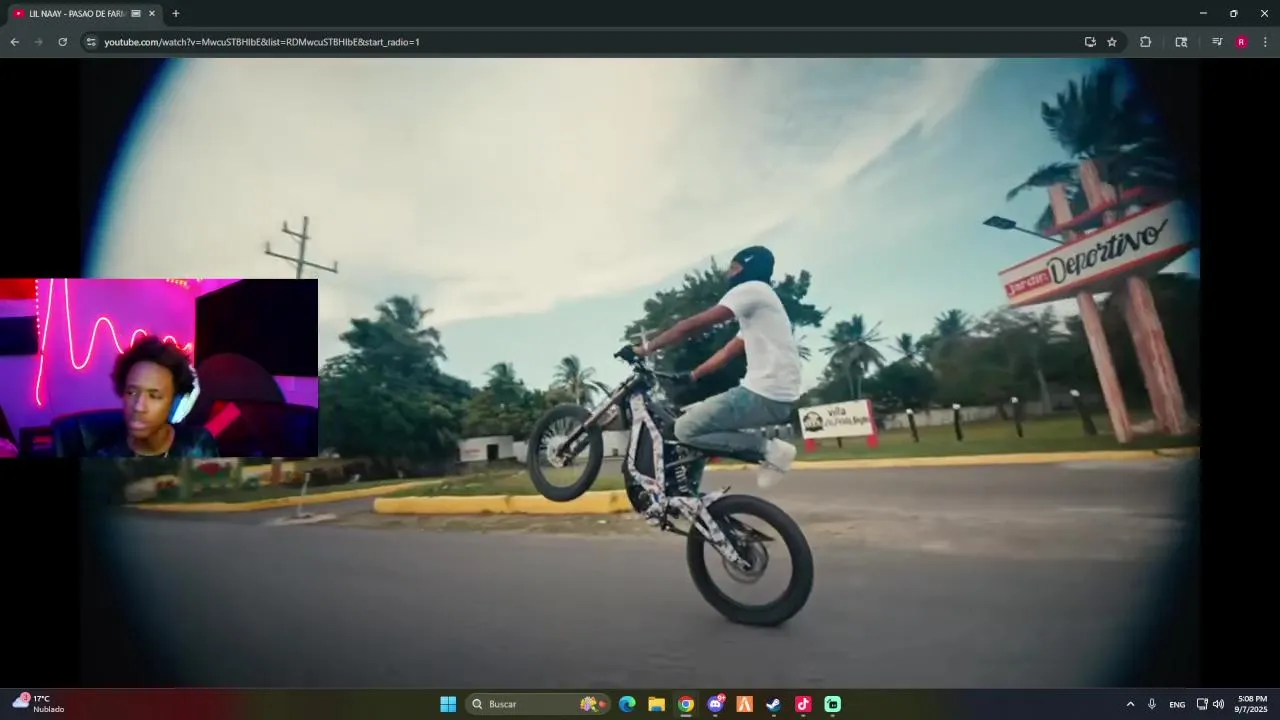Screen dimensions: 1280x720
Task: Install app icon in address bar
Action: [1090, 42]
